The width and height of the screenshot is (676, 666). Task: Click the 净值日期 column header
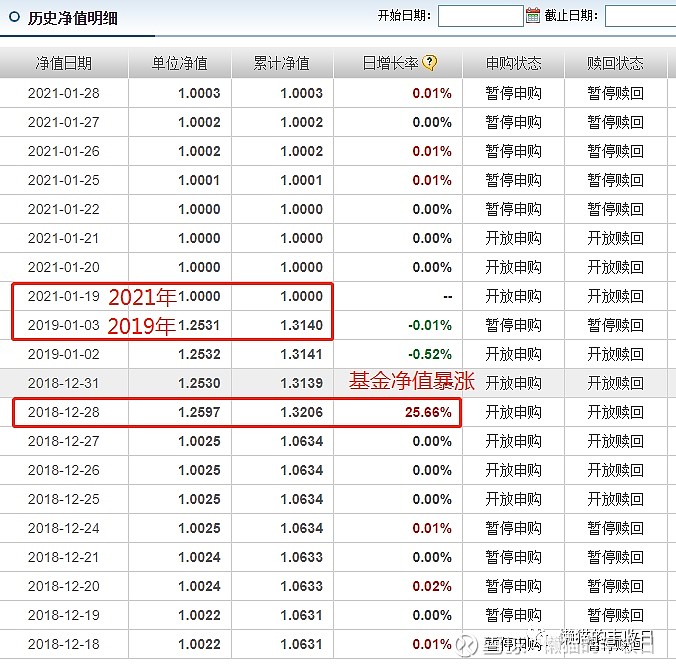click(x=64, y=63)
